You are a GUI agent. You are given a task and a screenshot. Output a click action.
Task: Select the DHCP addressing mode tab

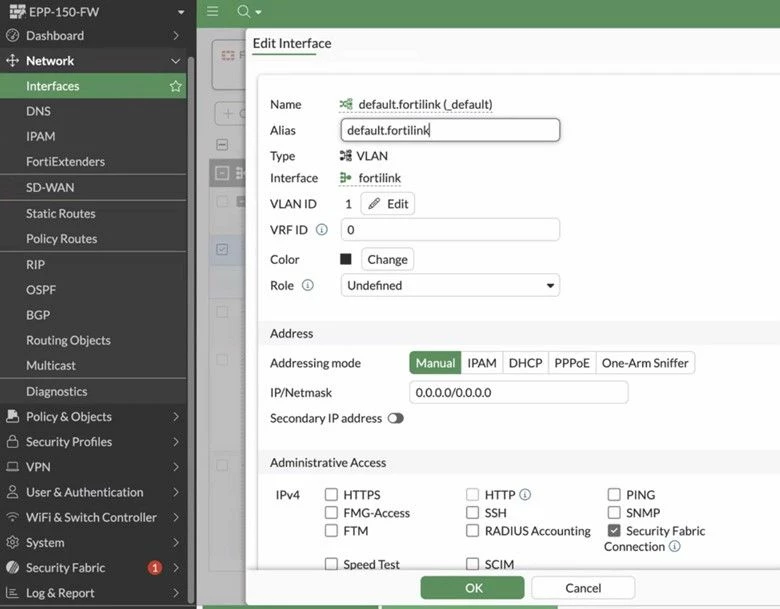[x=525, y=363]
